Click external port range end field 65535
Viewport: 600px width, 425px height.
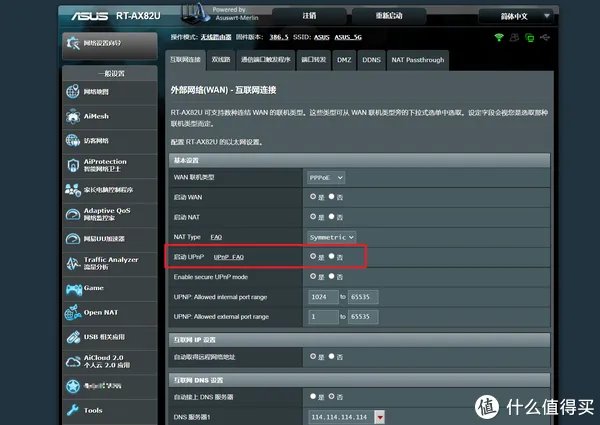363,317
